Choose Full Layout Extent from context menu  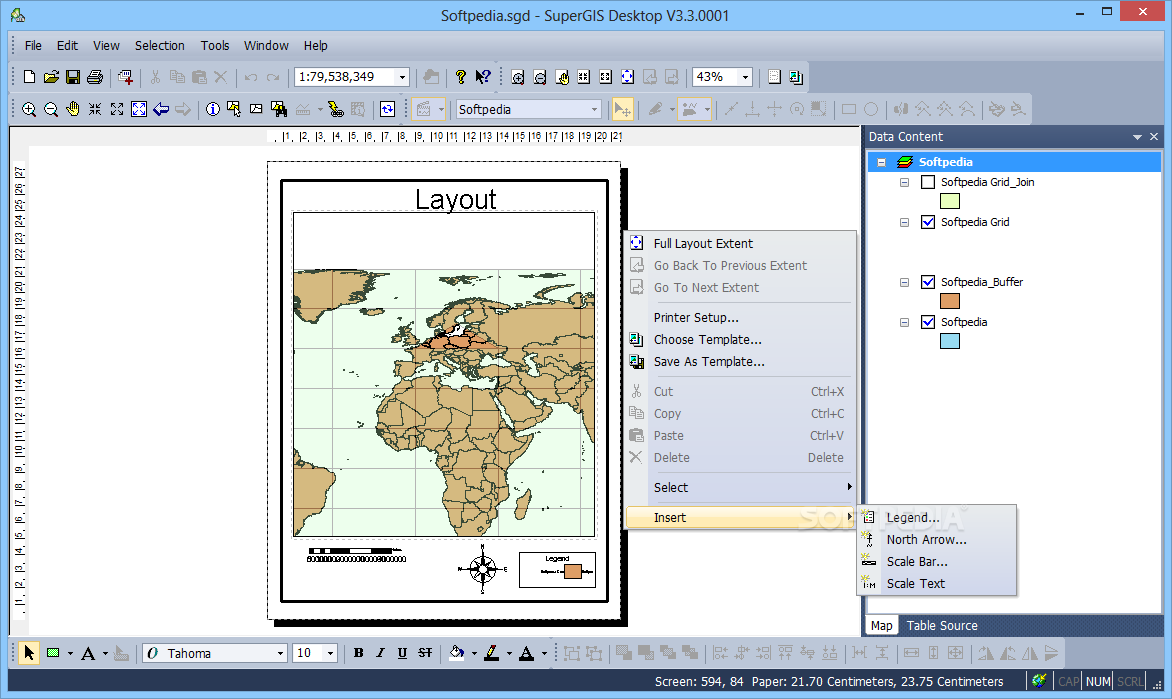pos(740,244)
